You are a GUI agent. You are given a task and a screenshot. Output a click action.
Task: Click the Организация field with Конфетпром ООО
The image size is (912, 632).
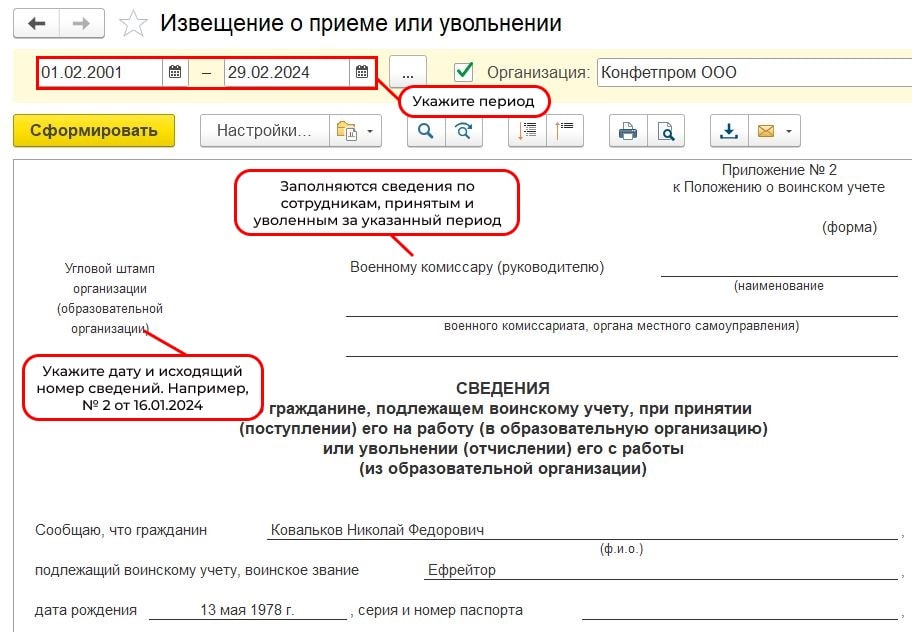click(x=750, y=72)
